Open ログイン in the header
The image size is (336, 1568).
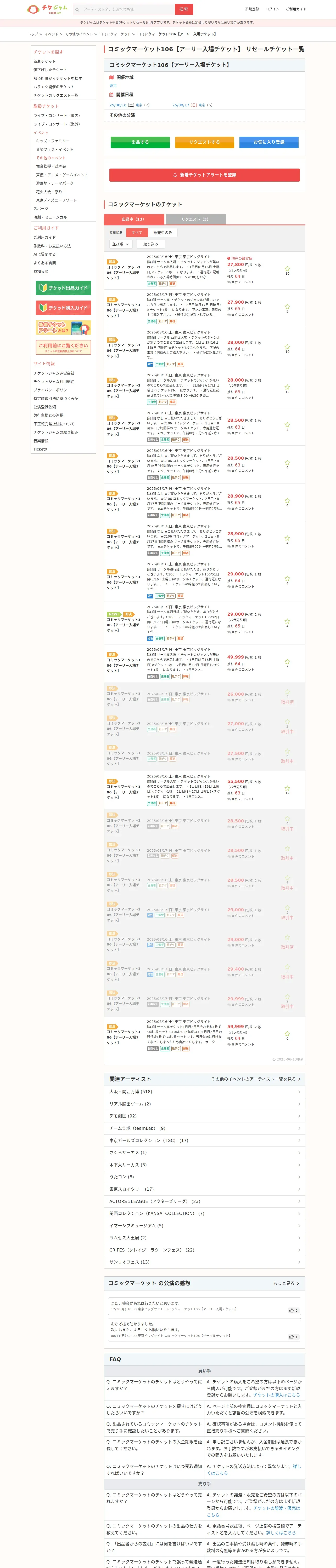point(273,9)
